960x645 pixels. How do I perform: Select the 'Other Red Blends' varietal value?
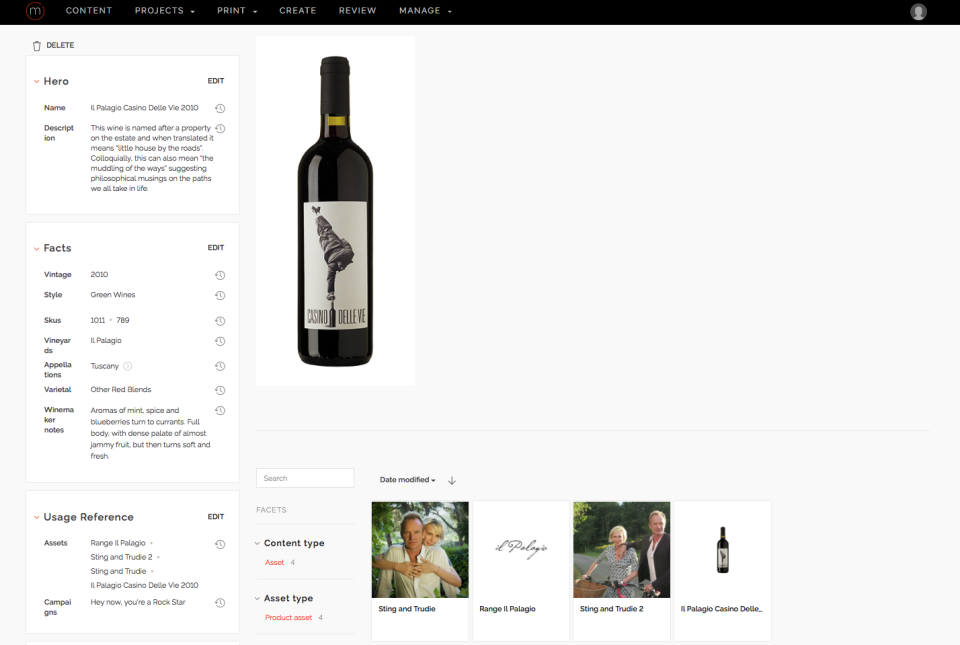pyautogui.click(x=121, y=389)
